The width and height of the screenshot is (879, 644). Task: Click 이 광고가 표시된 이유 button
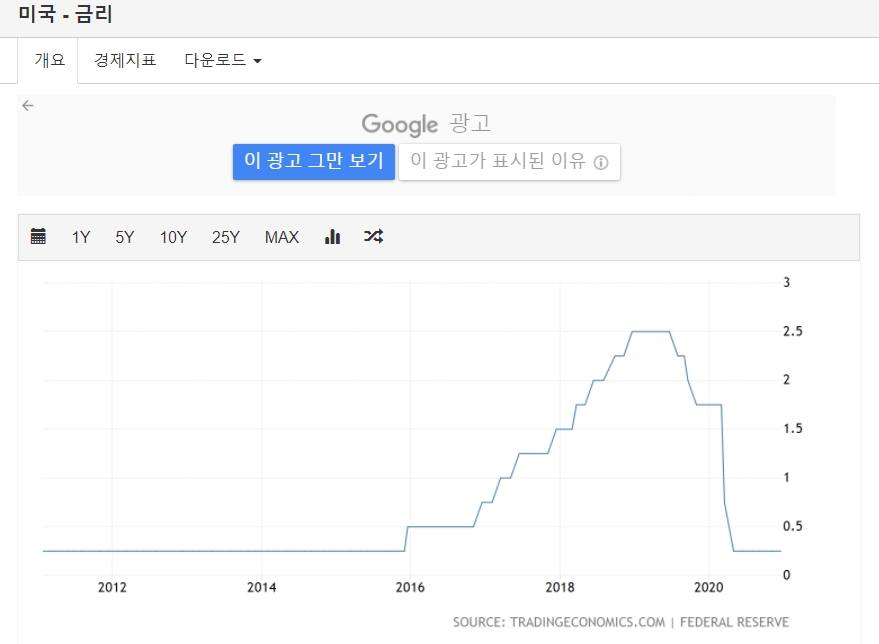(509, 161)
